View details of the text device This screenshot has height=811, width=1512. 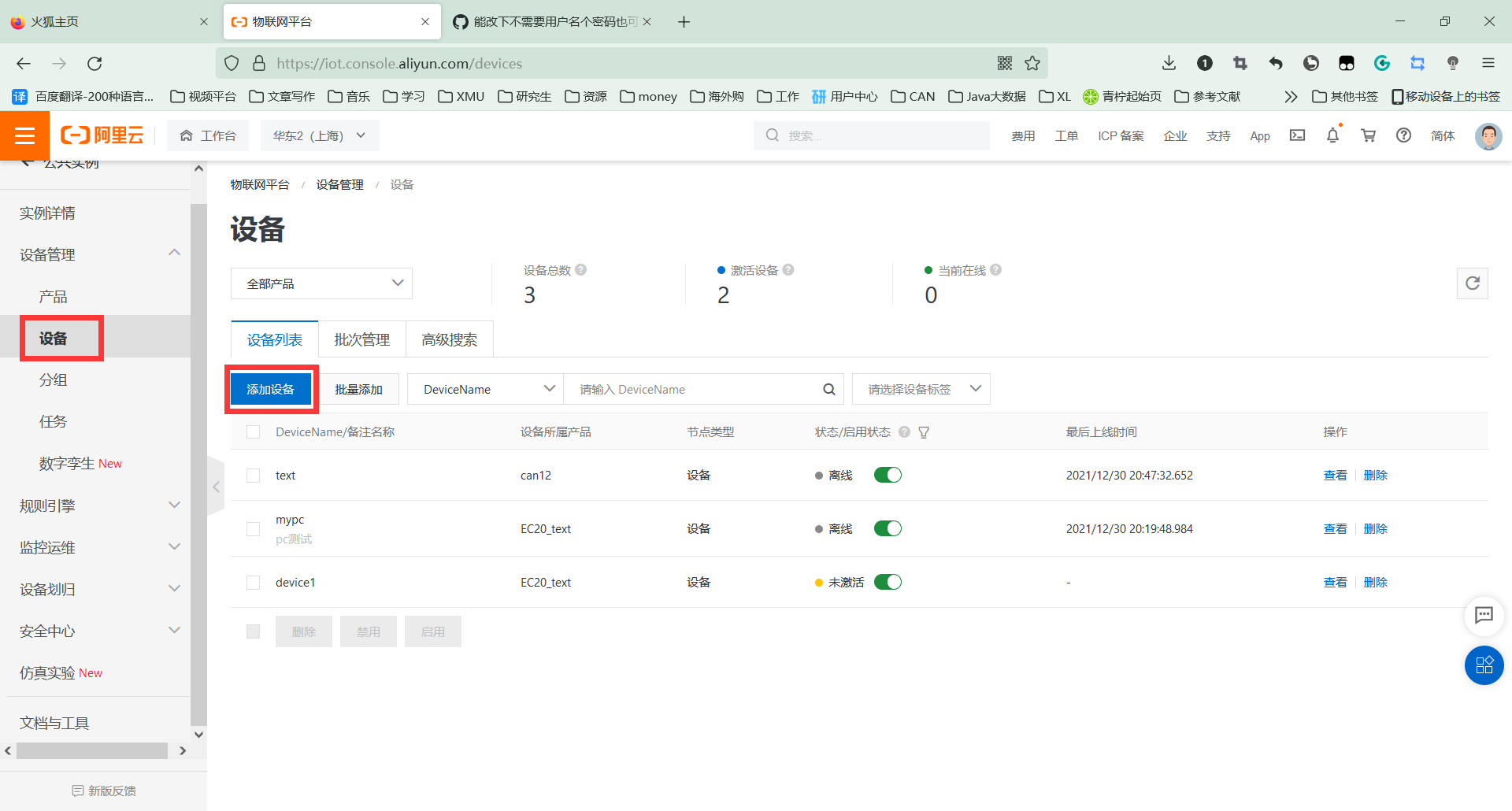point(1335,476)
